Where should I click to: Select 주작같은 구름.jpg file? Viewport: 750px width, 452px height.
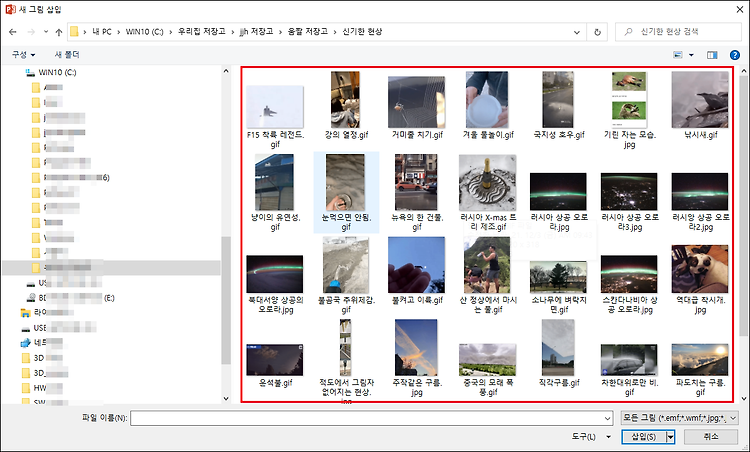pyautogui.click(x=417, y=358)
